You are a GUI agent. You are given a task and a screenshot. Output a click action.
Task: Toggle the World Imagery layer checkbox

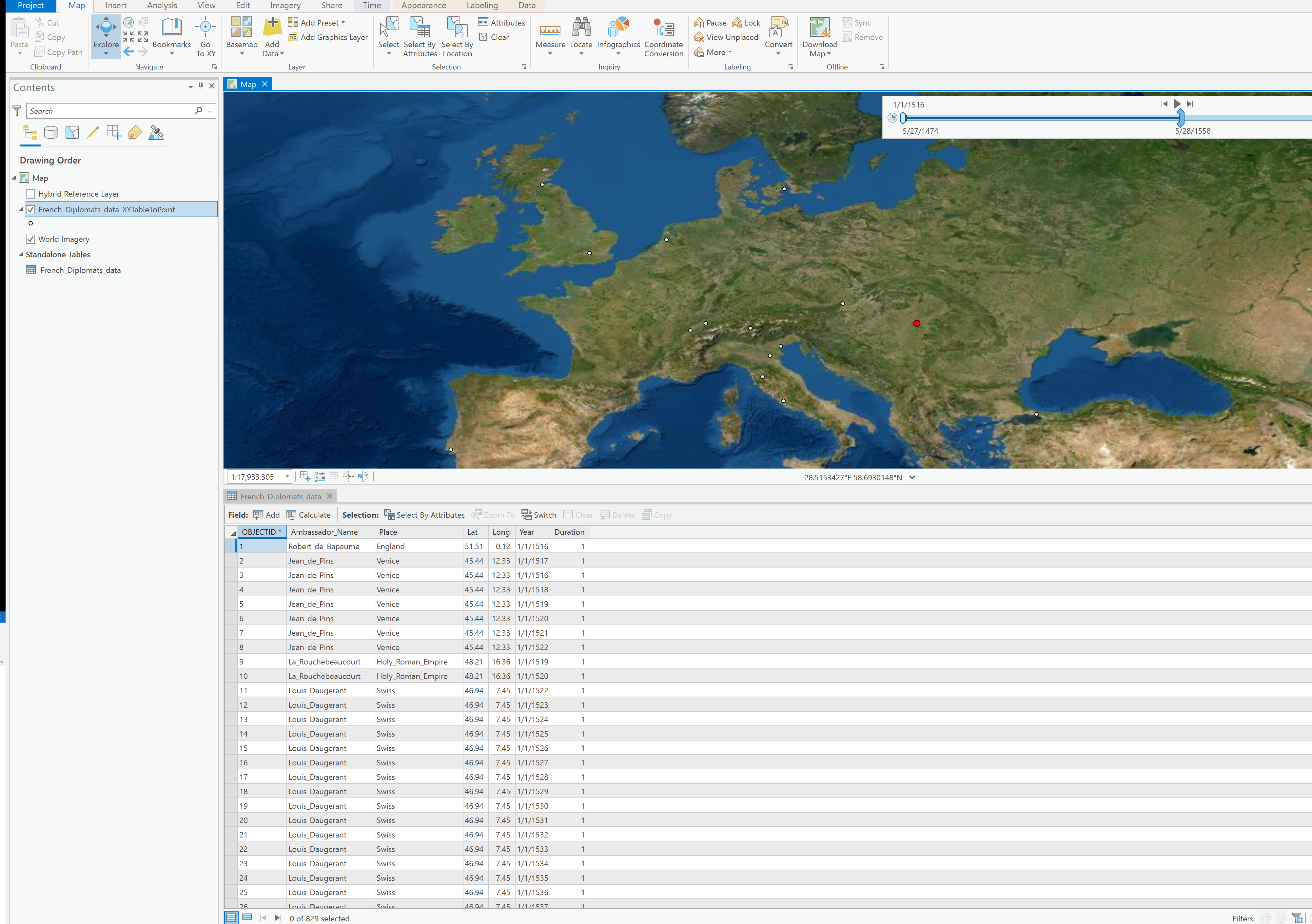point(31,240)
